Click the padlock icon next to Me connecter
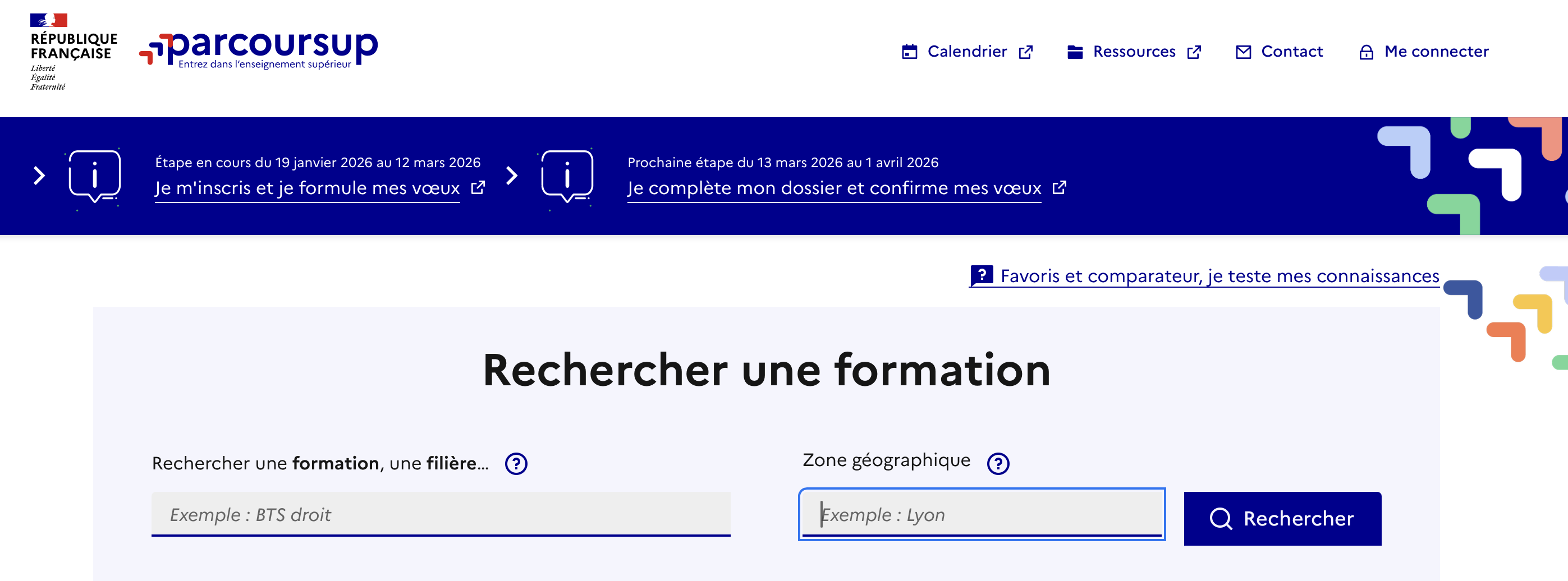Viewport: 1568px width, 581px height. point(1366,52)
